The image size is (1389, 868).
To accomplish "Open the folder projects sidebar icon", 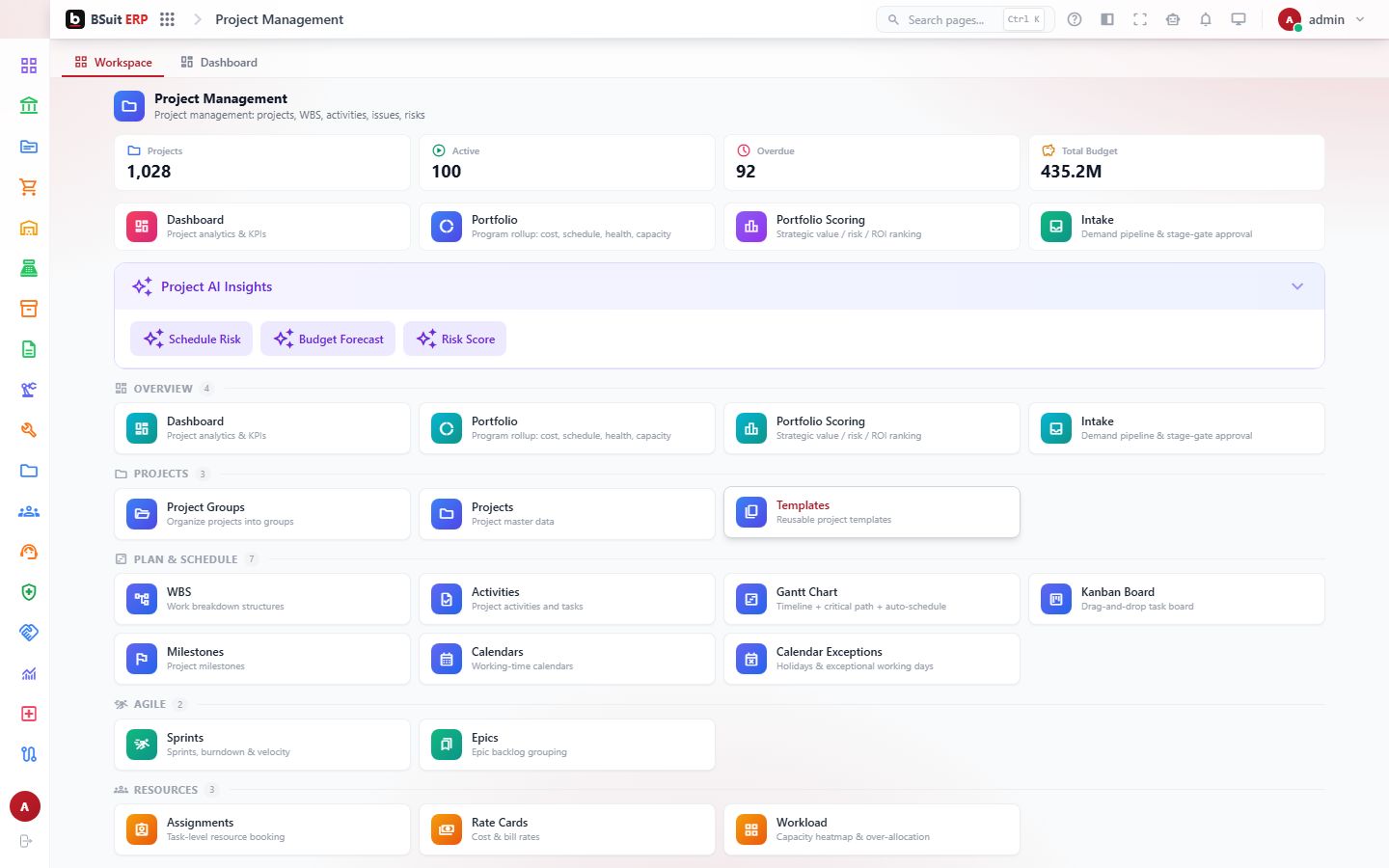I will coord(29,471).
